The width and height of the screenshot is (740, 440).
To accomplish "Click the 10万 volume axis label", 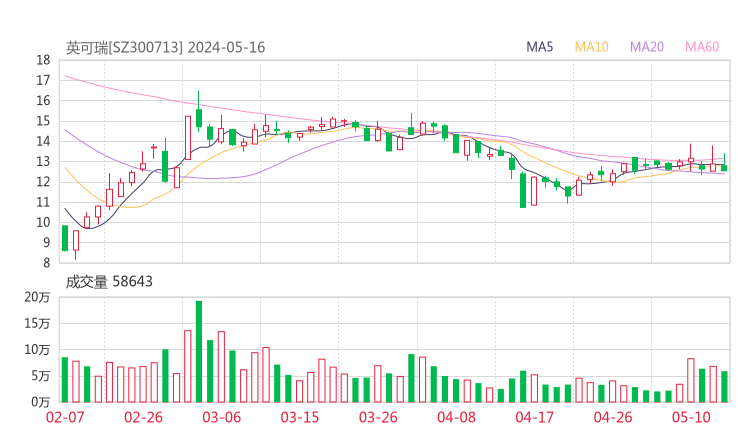I will pyautogui.click(x=37, y=350).
